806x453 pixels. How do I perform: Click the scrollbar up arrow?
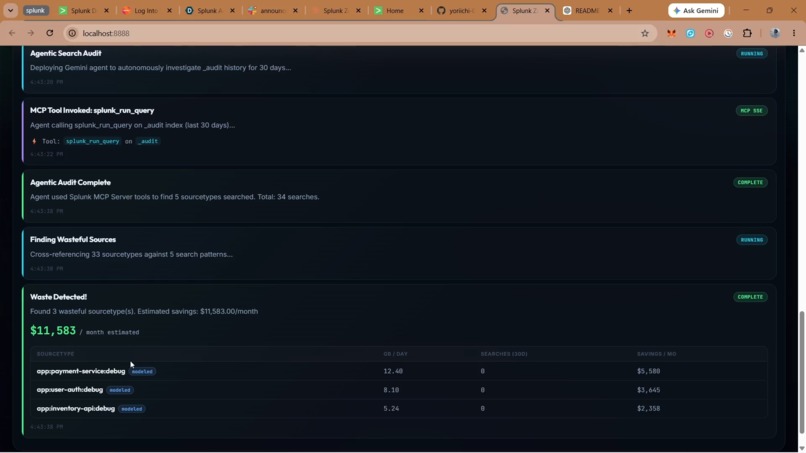pos(802,50)
